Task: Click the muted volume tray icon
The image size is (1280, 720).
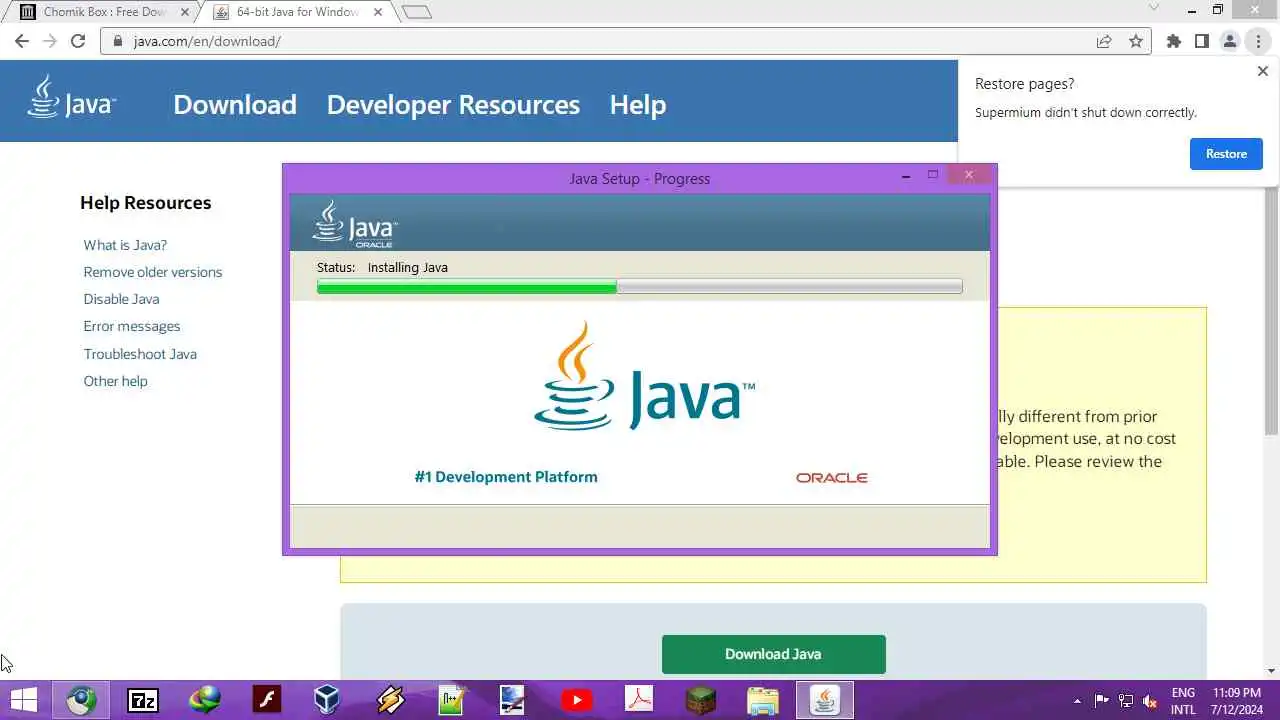Action: tap(1150, 701)
